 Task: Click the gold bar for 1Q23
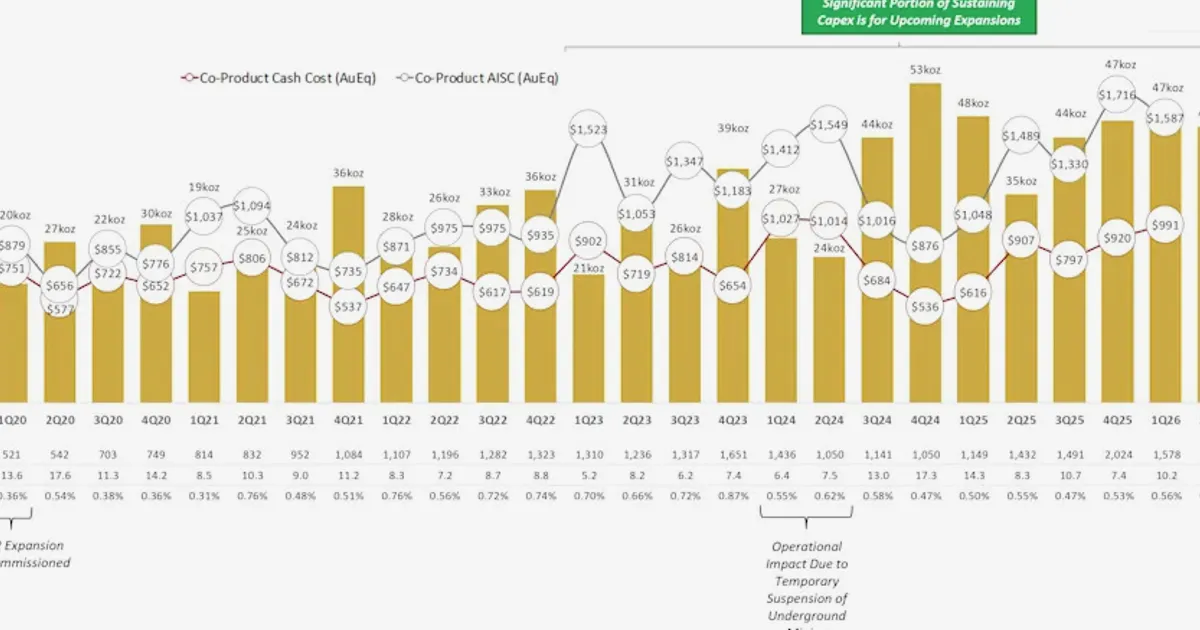pos(589,339)
